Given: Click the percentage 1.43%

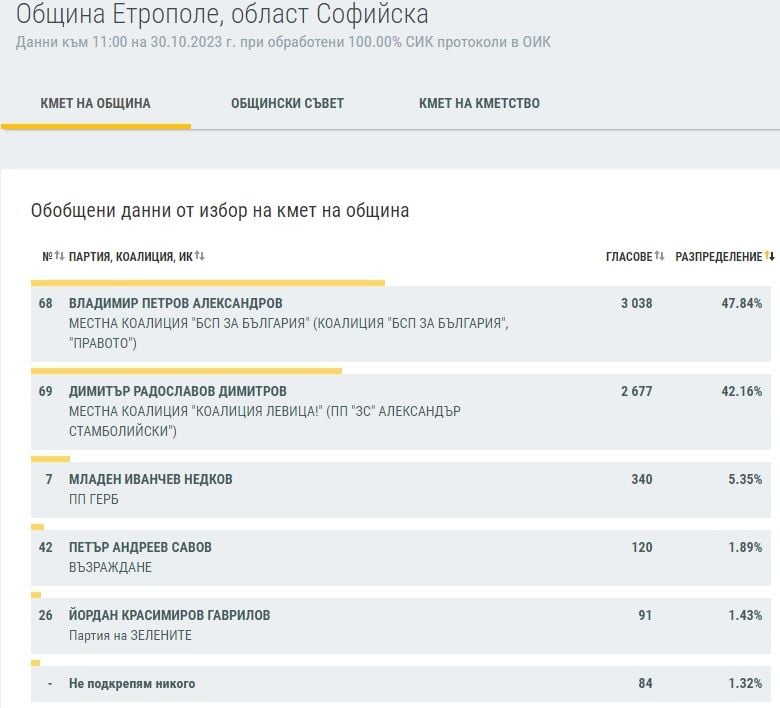Looking at the screenshot, I should pyautogui.click(x=745, y=615).
